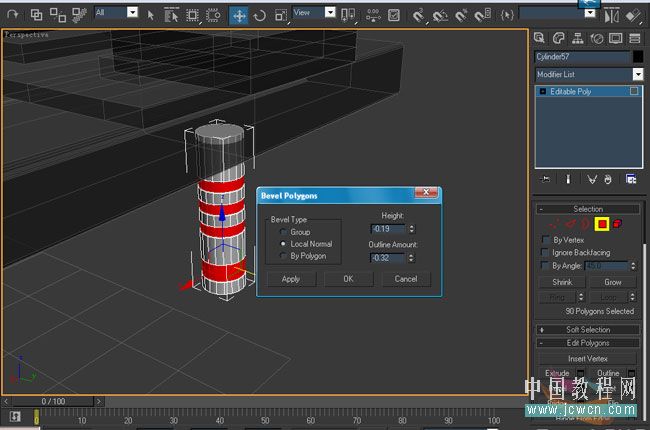Click the Mirror tool icon
This screenshot has height=430, width=650.
coord(611,16)
